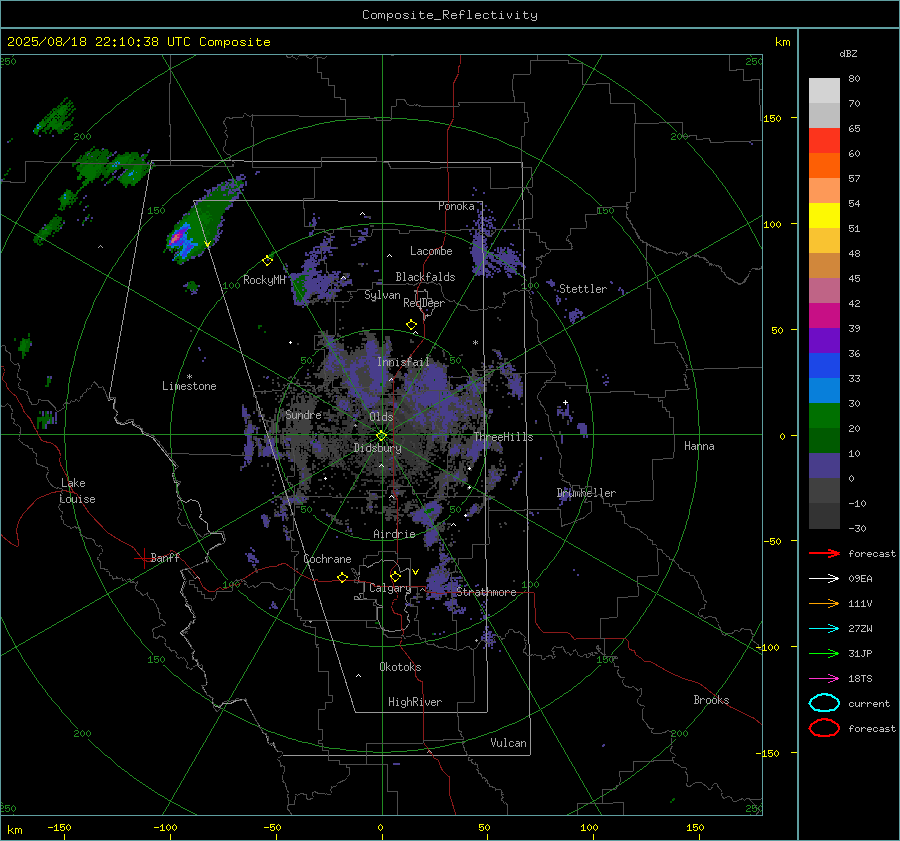The height and width of the screenshot is (841, 900).
Task: Click the Sundre label
Action: point(304,414)
